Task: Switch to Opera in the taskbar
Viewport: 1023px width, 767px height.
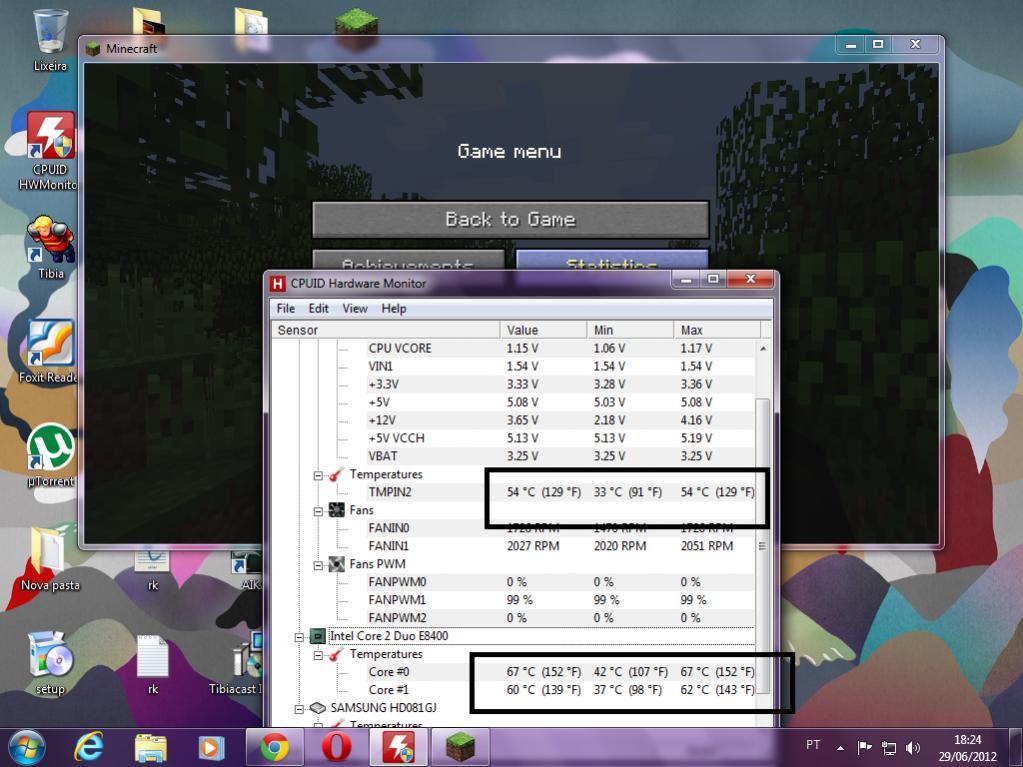Action: [337, 747]
